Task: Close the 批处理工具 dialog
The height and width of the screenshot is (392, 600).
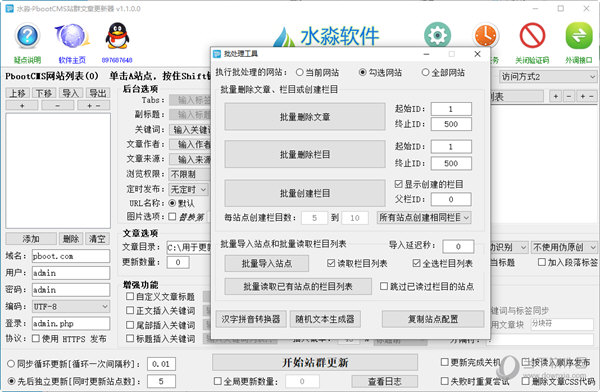Action: [x=477, y=54]
